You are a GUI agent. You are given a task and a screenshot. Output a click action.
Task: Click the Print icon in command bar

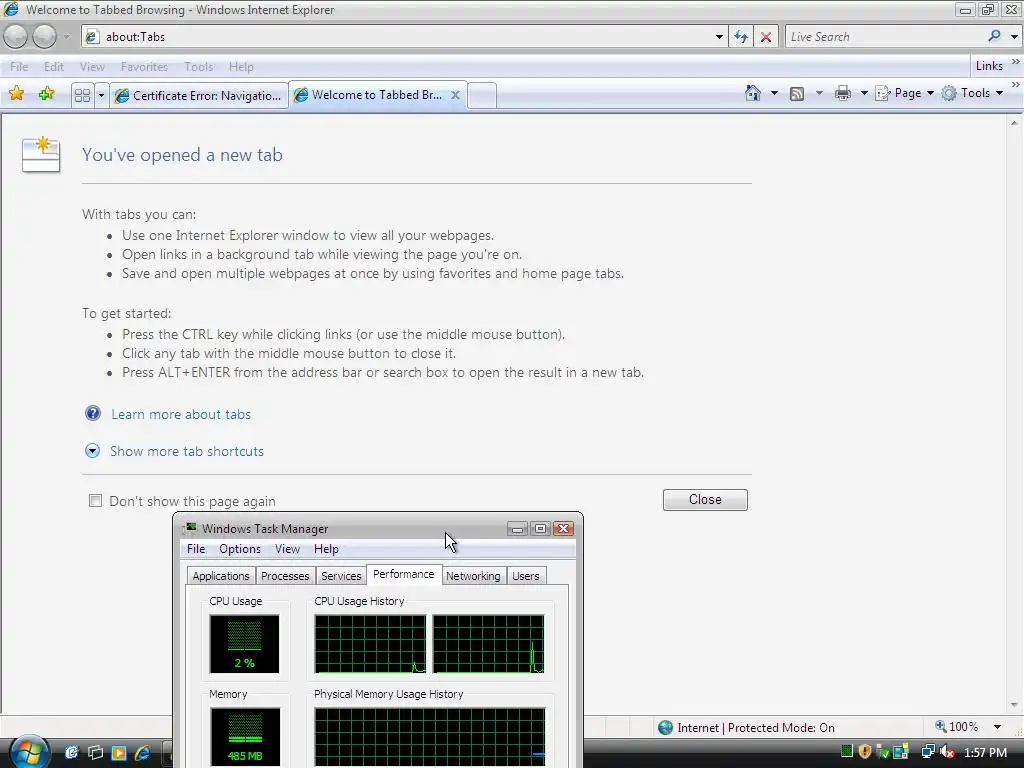[x=842, y=93]
